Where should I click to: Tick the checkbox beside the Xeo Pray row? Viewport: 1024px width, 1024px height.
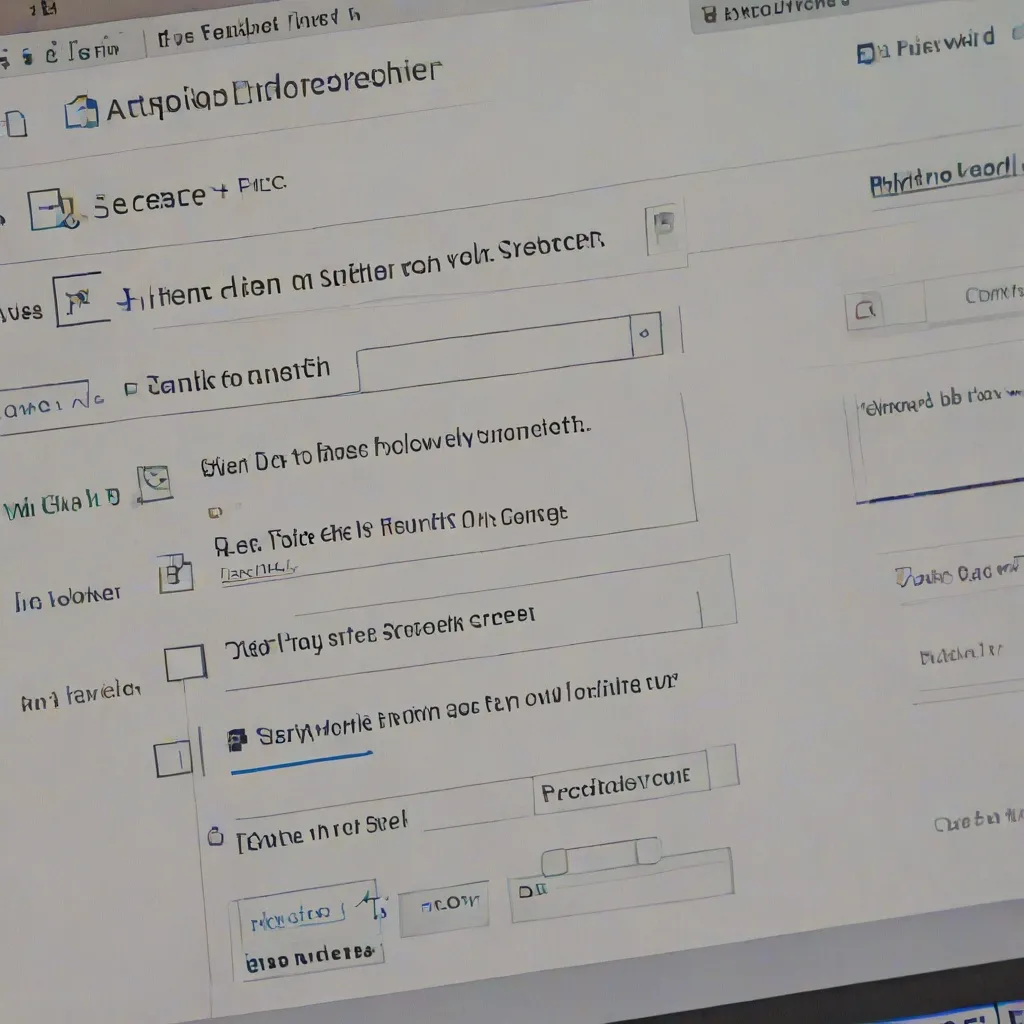(185, 662)
